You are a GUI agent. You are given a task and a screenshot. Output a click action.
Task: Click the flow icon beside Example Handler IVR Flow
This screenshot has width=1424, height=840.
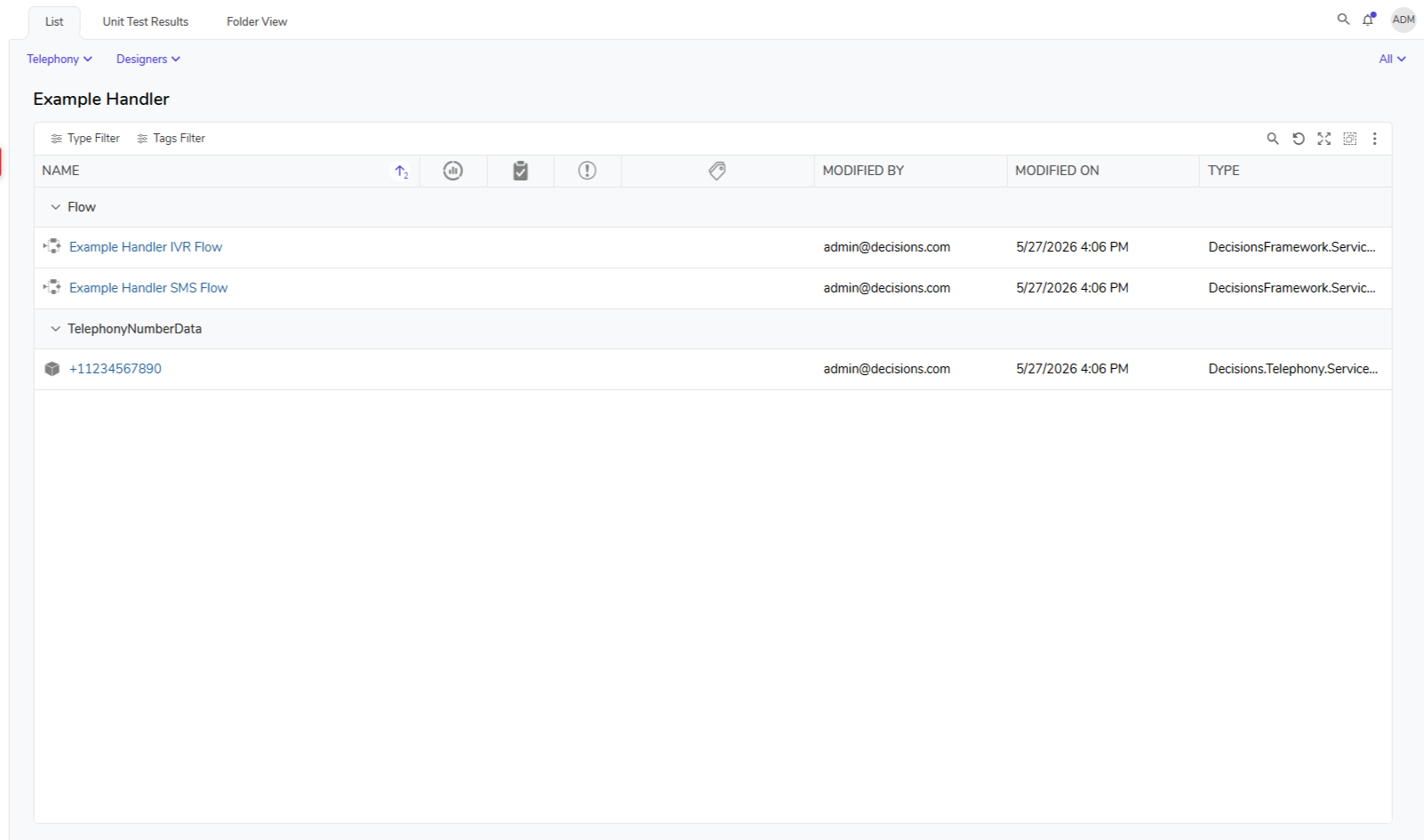(x=52, y=246)
